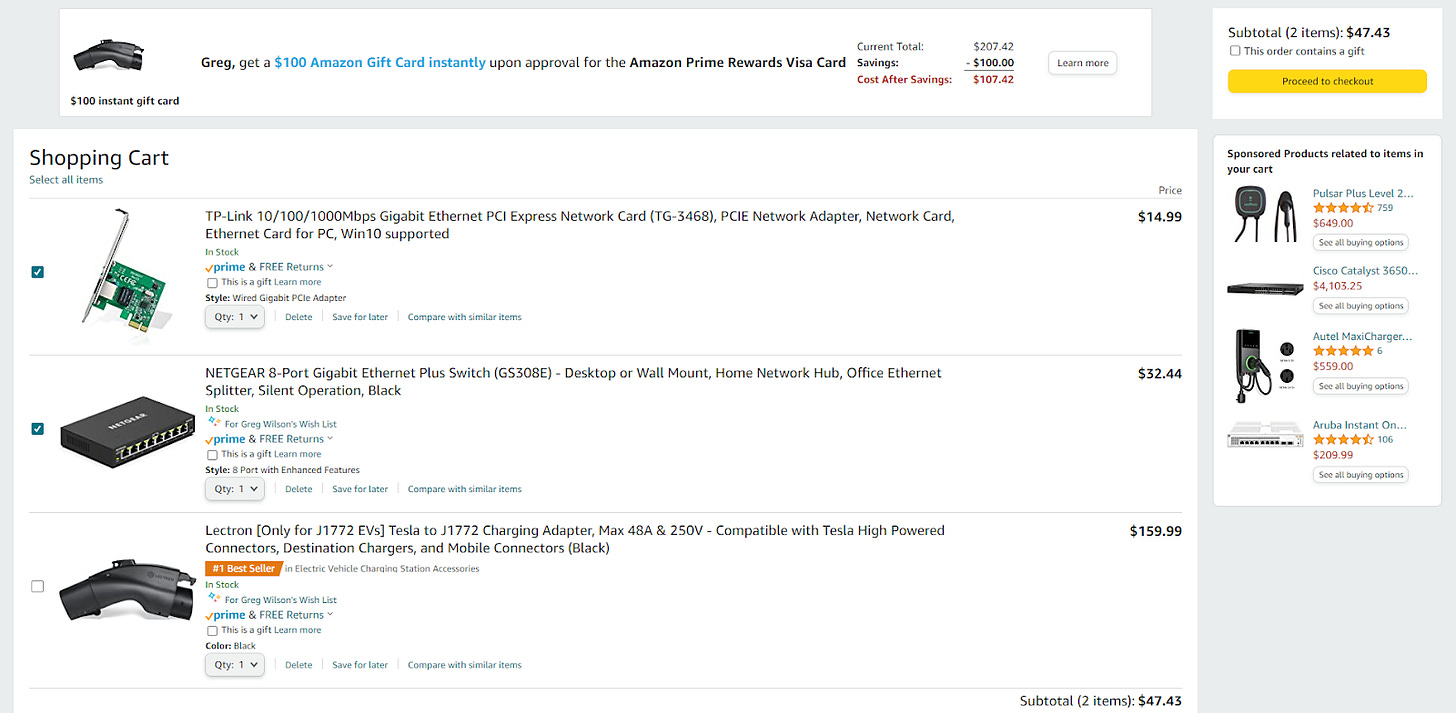The image size is (1456, 713).
Task: Open Pulsar Plus sponsored product image
Action: [1266, 214]
